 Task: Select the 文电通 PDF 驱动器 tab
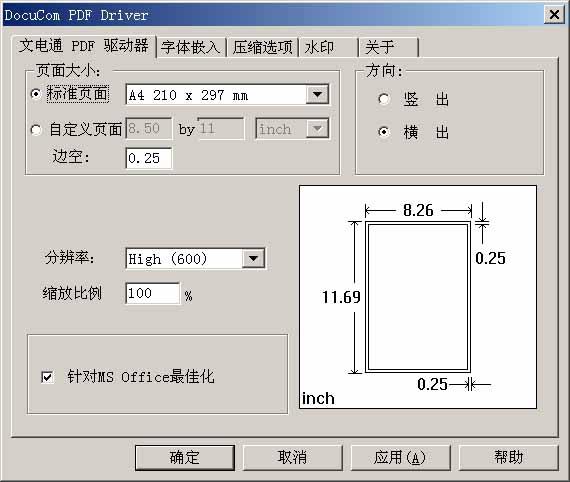(x=84, y=46)
